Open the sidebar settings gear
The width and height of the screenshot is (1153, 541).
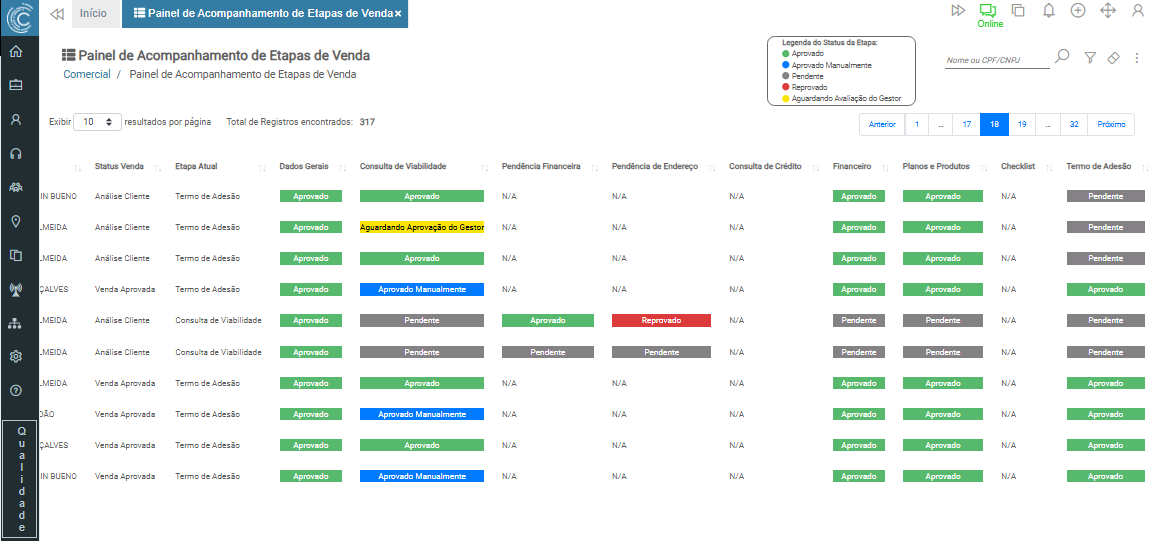click(x=16, y=356)
